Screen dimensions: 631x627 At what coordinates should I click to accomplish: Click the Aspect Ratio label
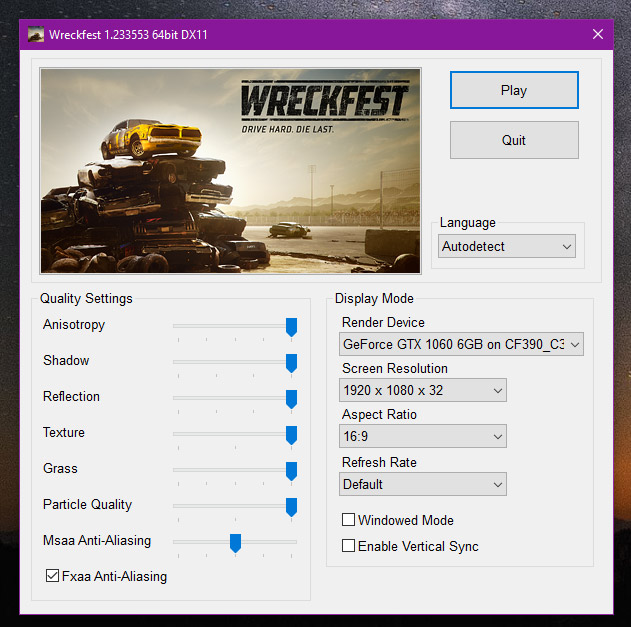[x=379, y=415]
